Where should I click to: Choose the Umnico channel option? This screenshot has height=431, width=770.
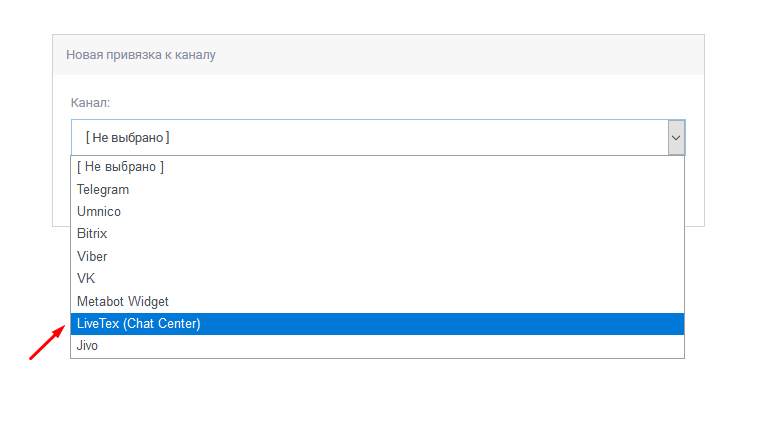[x=377, y=212]
